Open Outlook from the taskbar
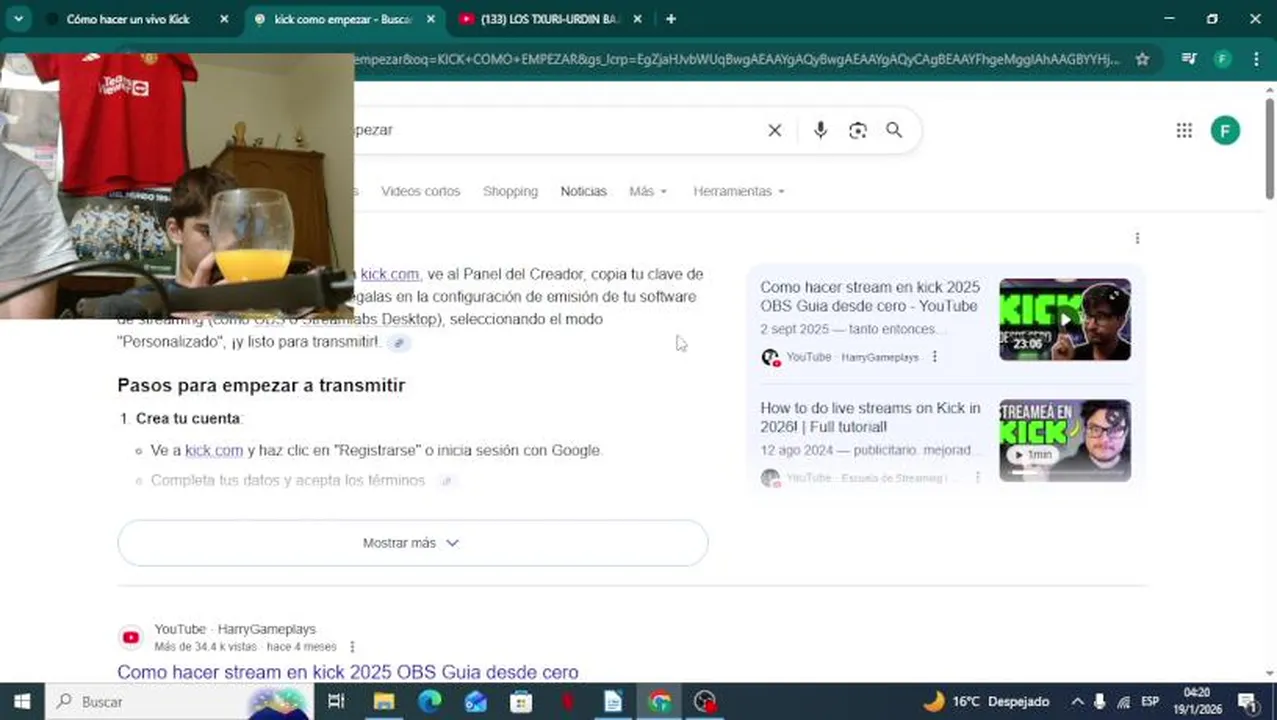 (475, 702)
